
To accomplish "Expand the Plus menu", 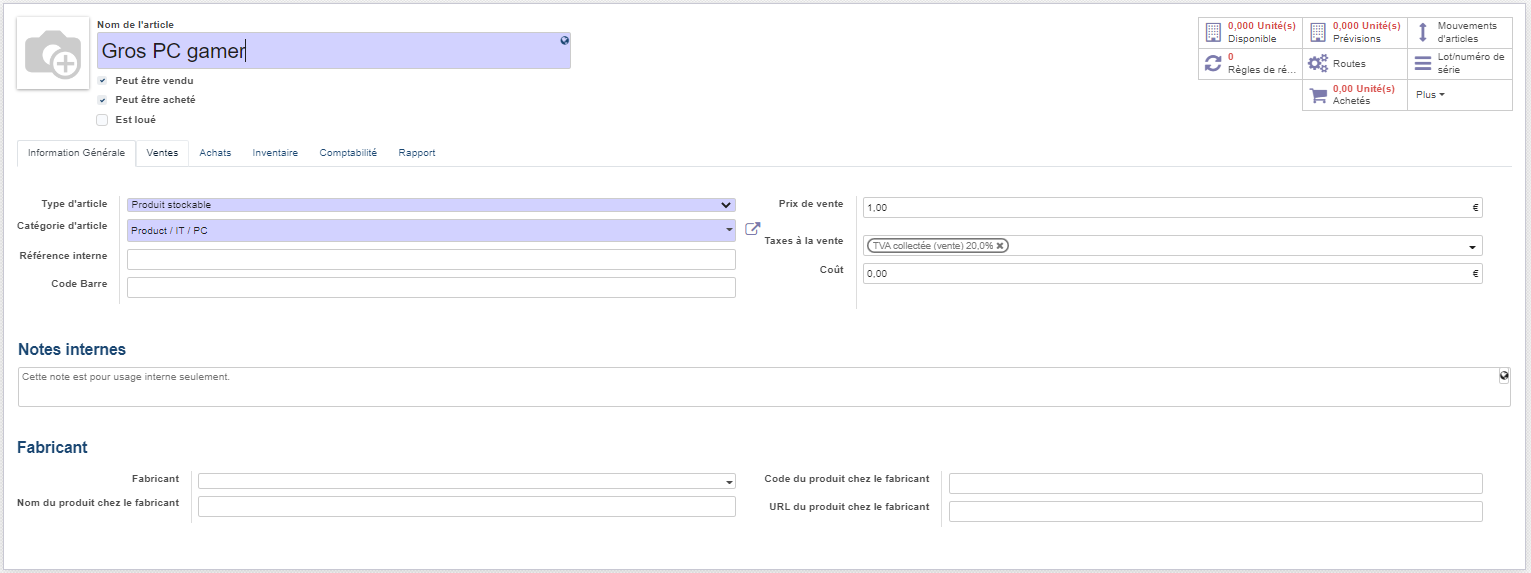I will click(1430, 95).
